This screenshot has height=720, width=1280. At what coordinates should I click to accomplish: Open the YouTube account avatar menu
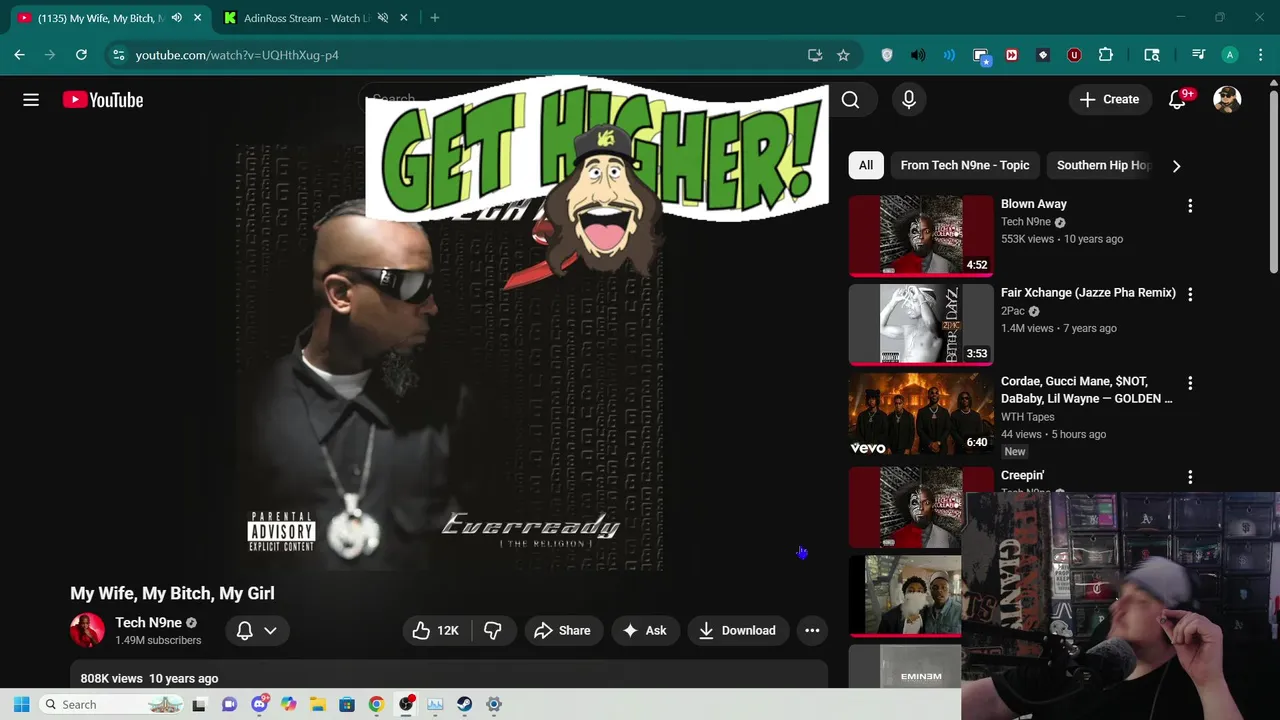[1227, 100]
